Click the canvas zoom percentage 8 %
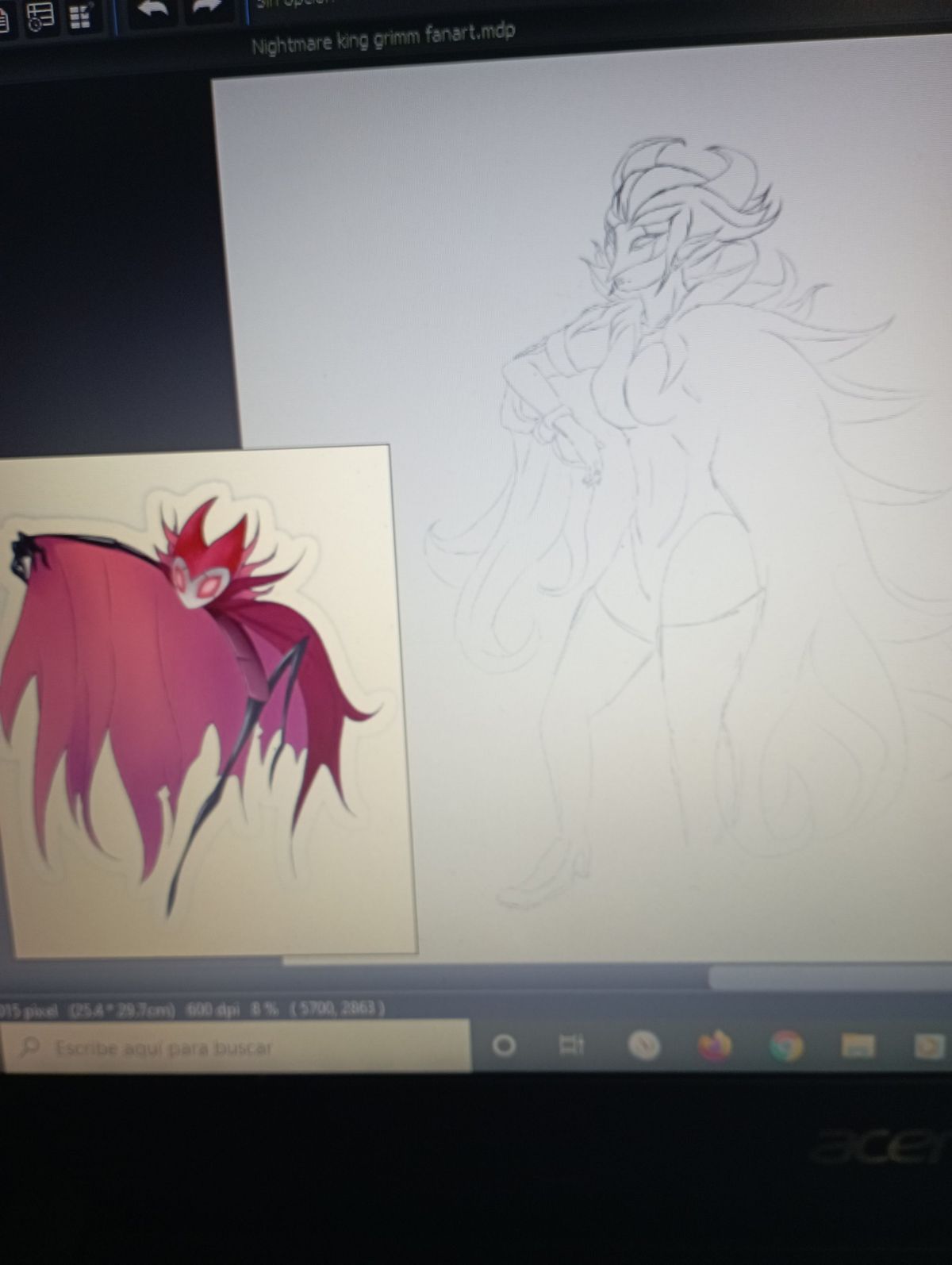 pos(265,1009)
